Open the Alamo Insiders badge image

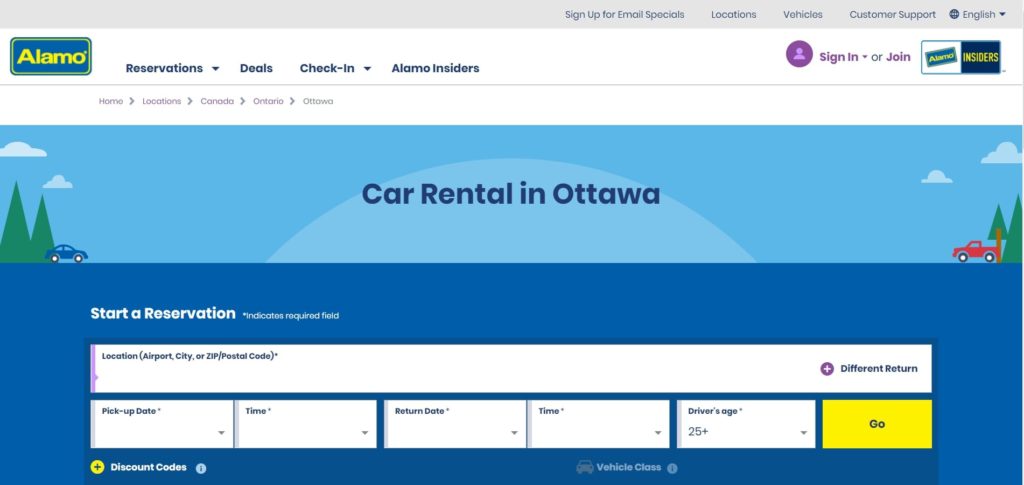pyautogui.click(x=961, y=57)
